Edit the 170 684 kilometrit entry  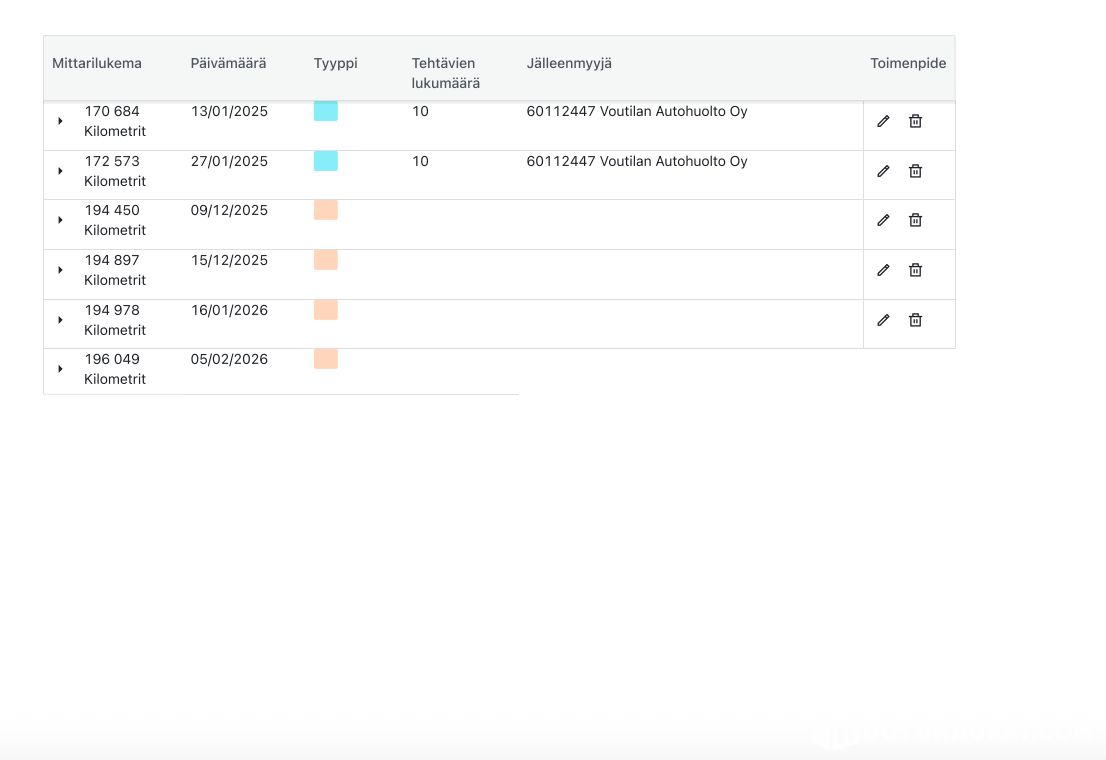coord(883,121)
